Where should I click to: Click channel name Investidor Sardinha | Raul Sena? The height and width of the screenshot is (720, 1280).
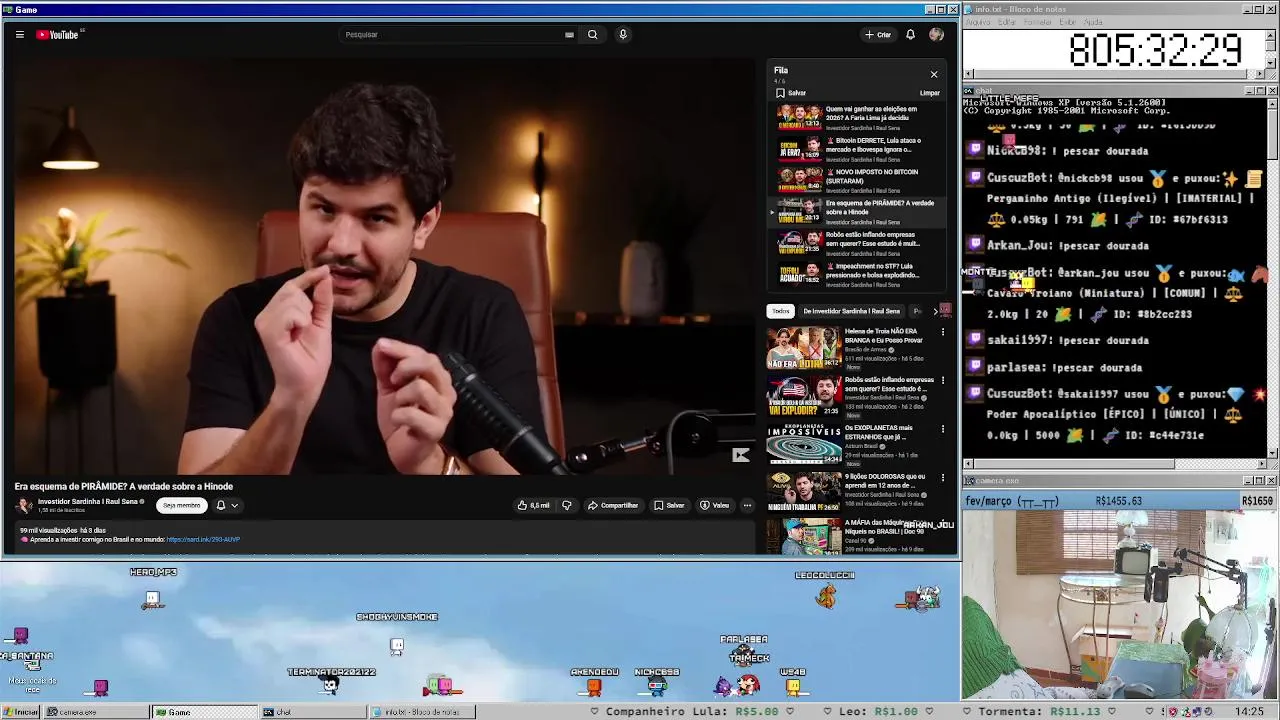click(x=88, y=501)
